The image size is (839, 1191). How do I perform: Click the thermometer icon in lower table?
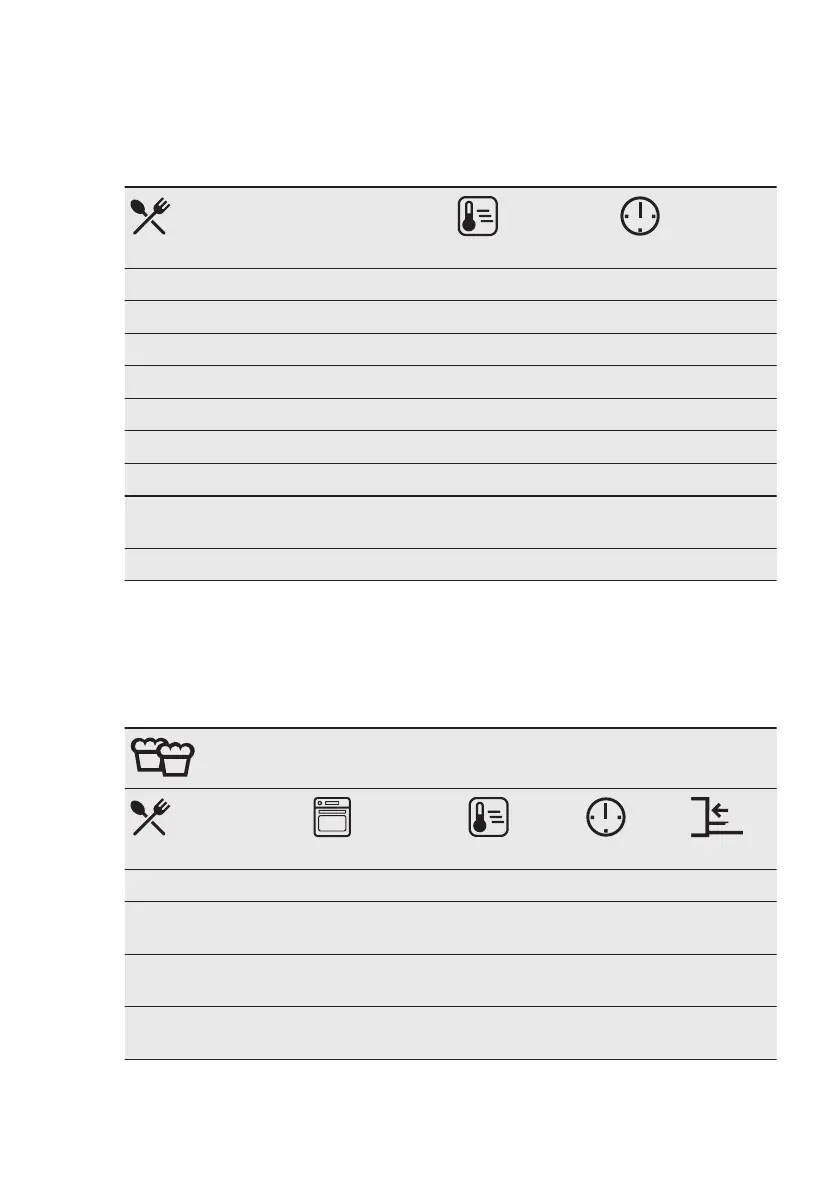pos(489,817)
